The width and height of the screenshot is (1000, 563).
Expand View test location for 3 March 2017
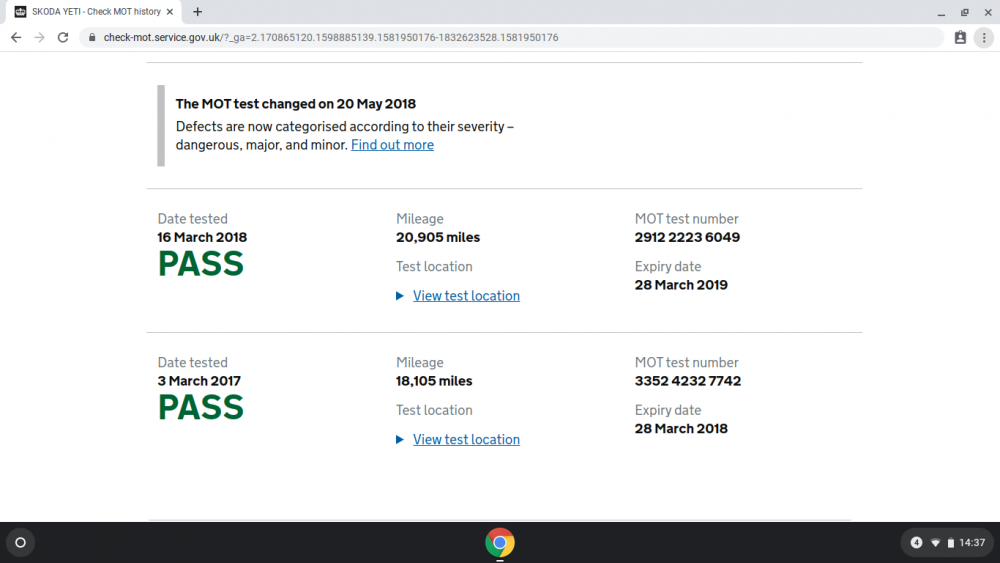pos(466,439)
